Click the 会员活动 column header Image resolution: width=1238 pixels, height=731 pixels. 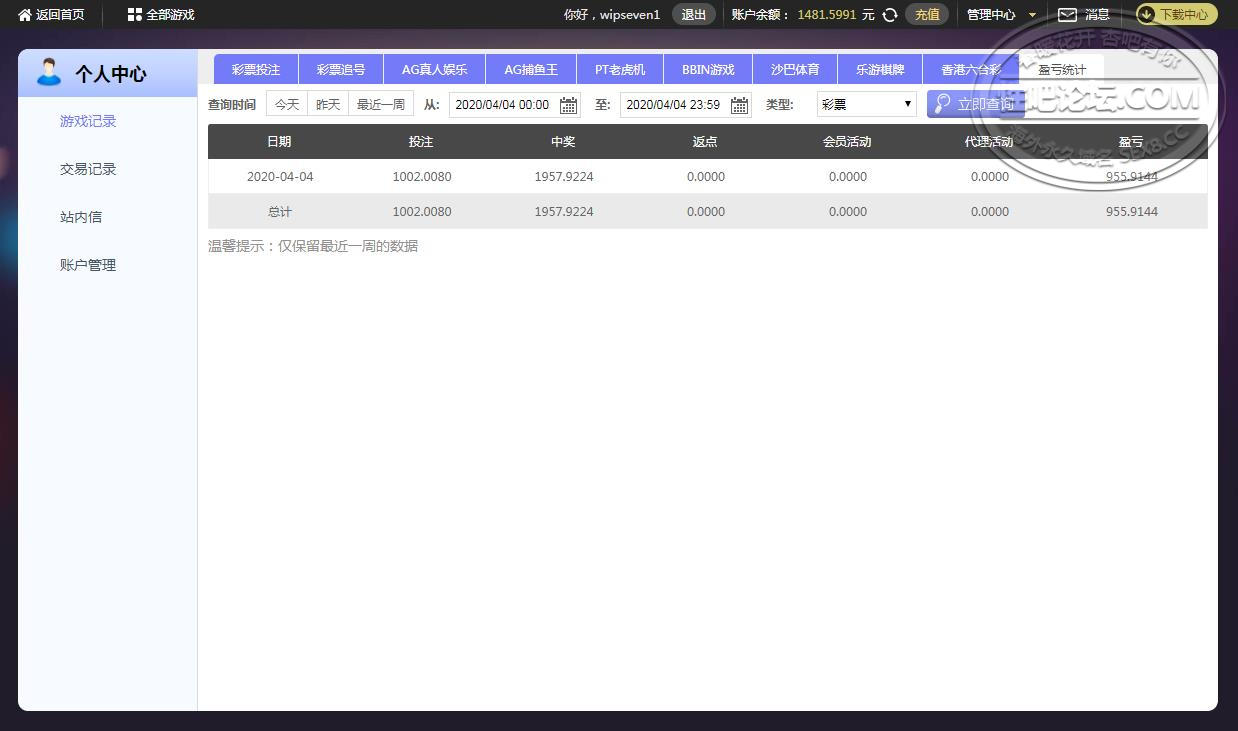[847, 142]
